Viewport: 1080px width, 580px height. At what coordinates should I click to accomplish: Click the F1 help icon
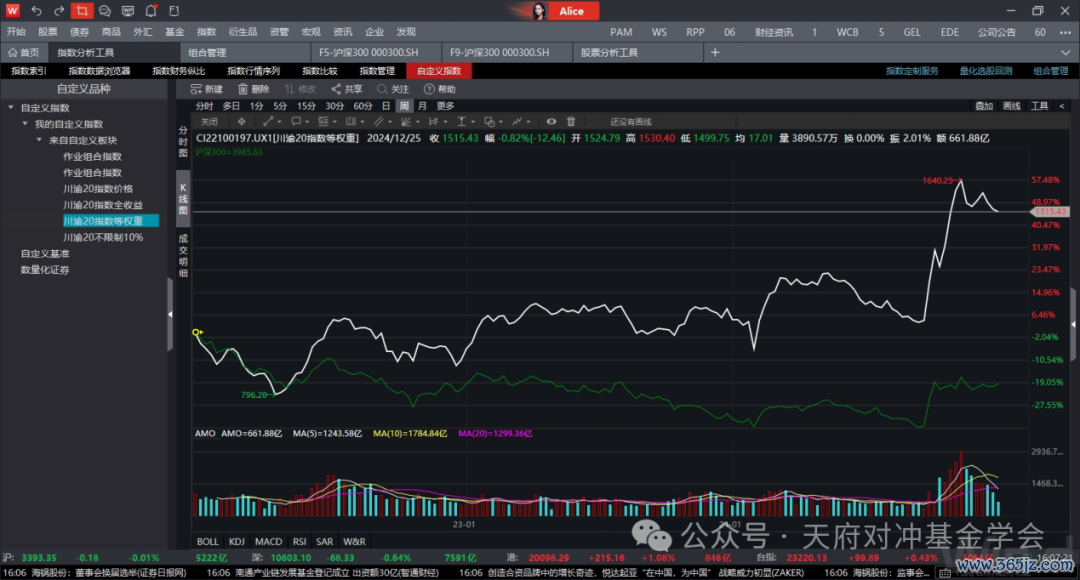click(x=174, y=10)
